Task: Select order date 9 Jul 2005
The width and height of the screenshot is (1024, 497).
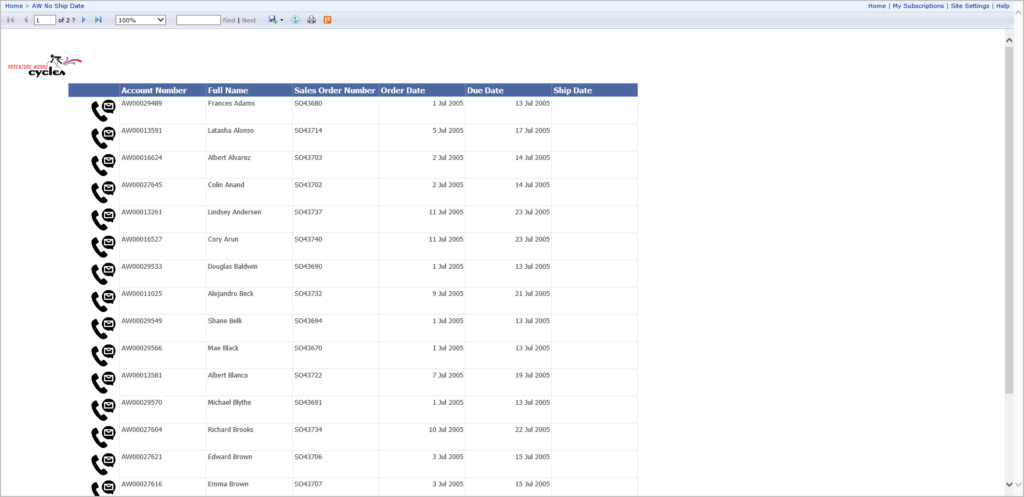Action: (x=448, y=294)
